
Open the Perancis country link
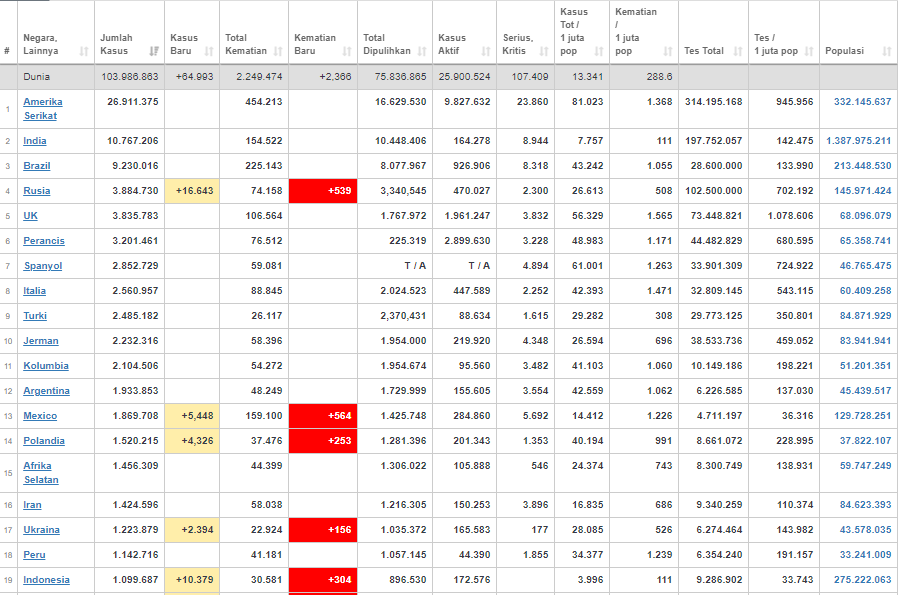coord(44,241)
